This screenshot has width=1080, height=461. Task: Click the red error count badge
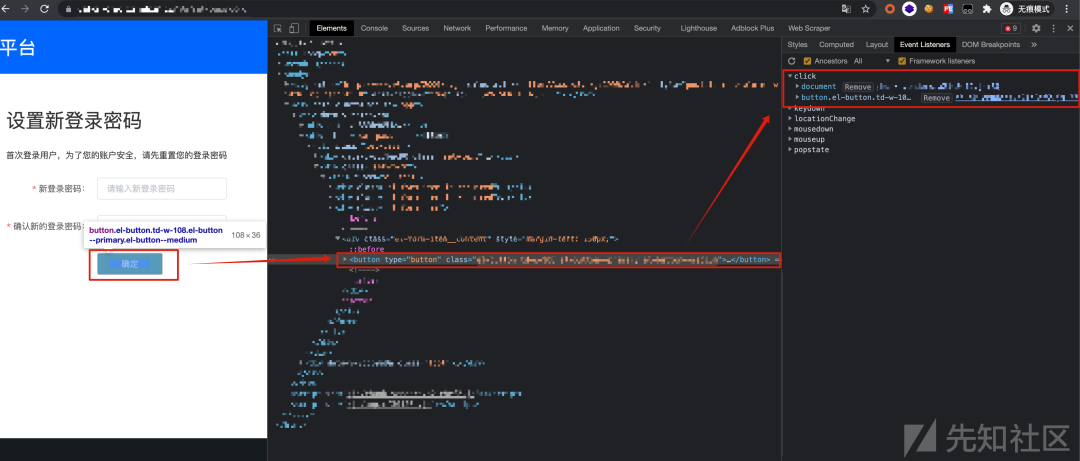pyautogui.click(x=1011, y=28)
